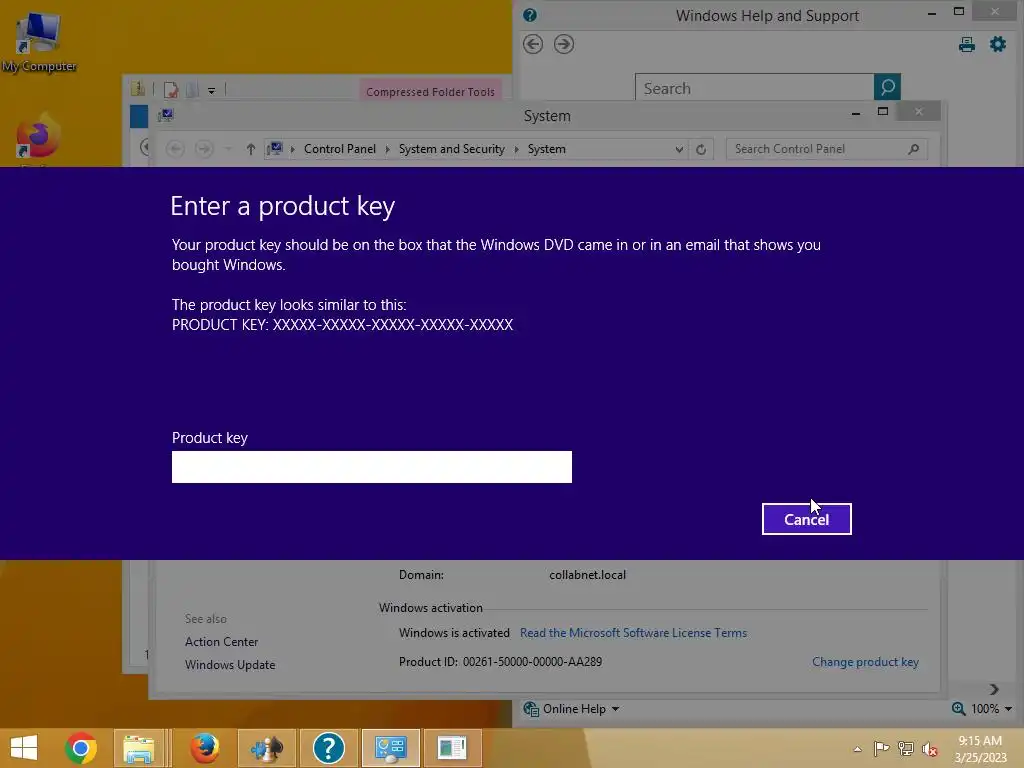Open the Compressed Folder Tools tab
This screenshot has width=1024, height=768.
[x=430, y=91]
